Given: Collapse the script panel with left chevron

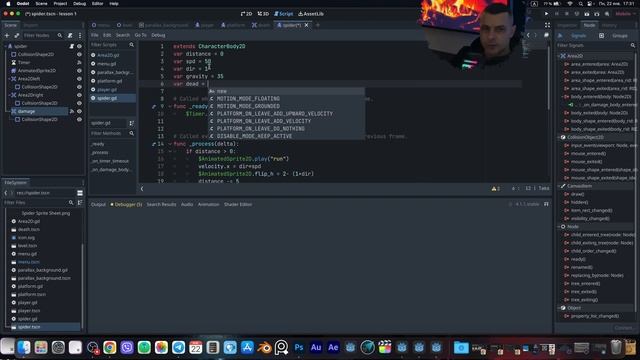Looking at the screenshot, I should [x=142, y=189].
